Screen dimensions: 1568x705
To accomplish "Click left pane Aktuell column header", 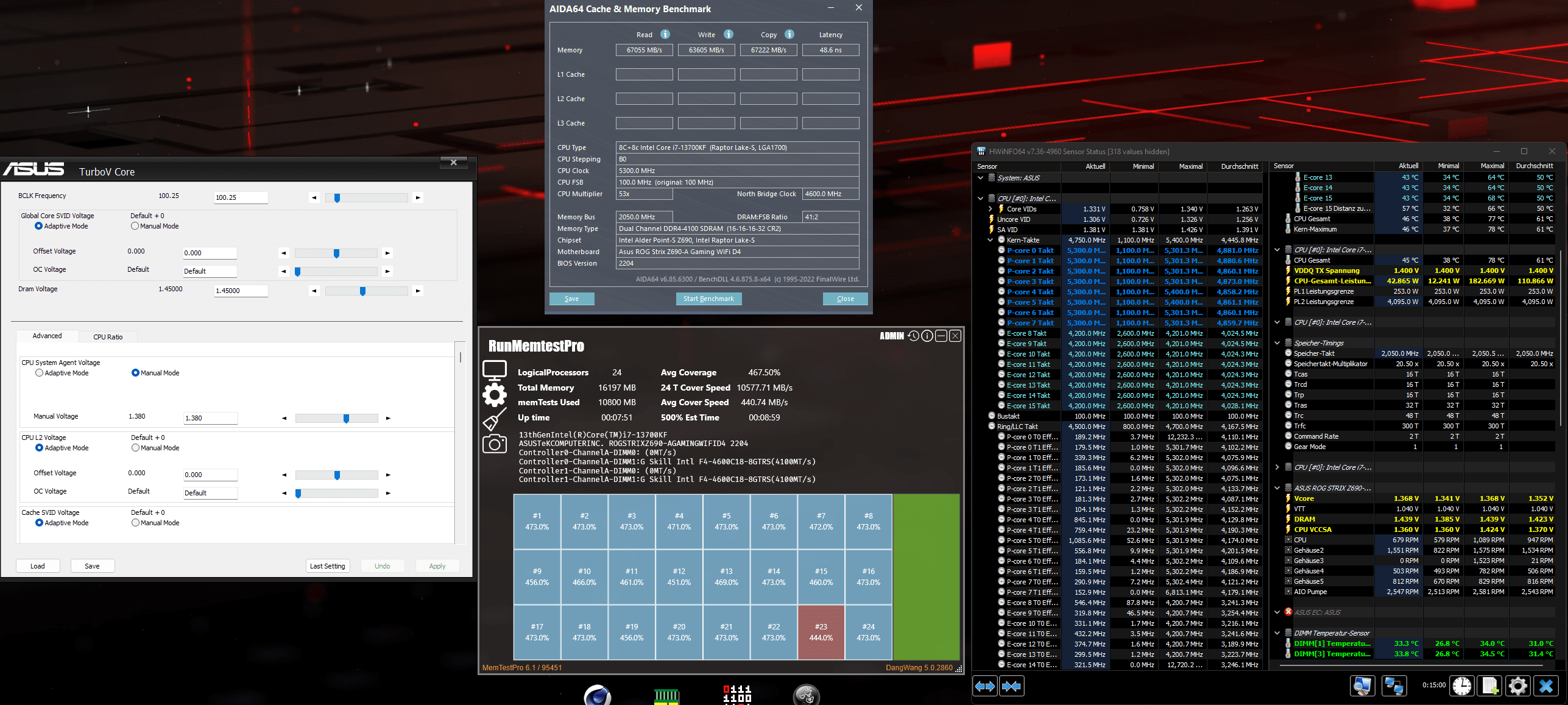I will [x=1086, y=166].
